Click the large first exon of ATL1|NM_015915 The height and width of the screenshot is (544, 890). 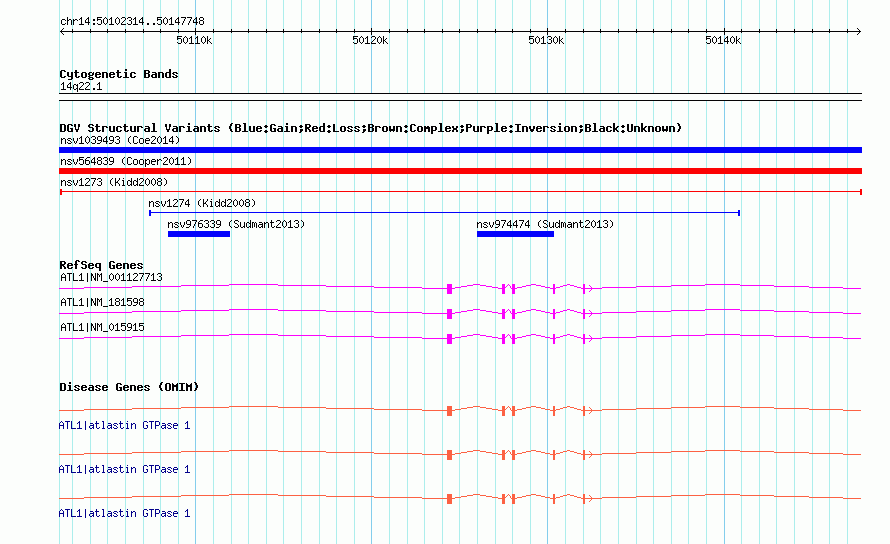[x=450, y=339]
